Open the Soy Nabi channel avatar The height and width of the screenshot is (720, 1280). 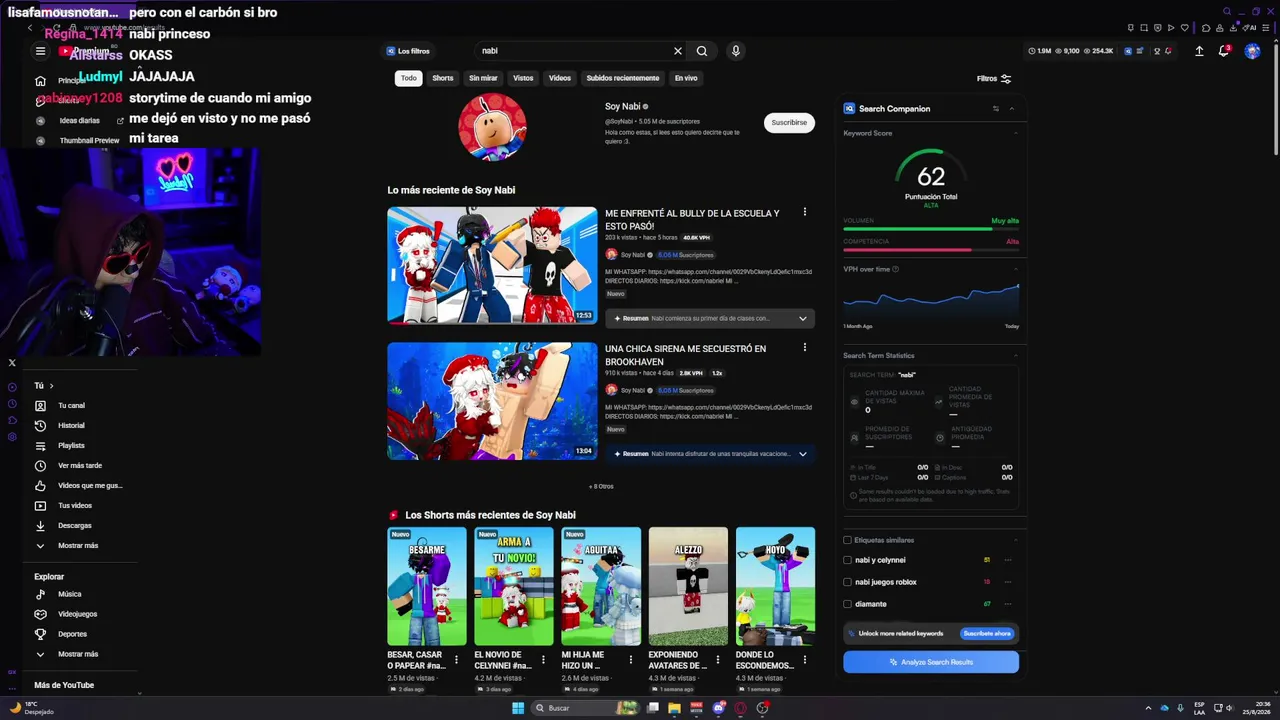point(492,127)
